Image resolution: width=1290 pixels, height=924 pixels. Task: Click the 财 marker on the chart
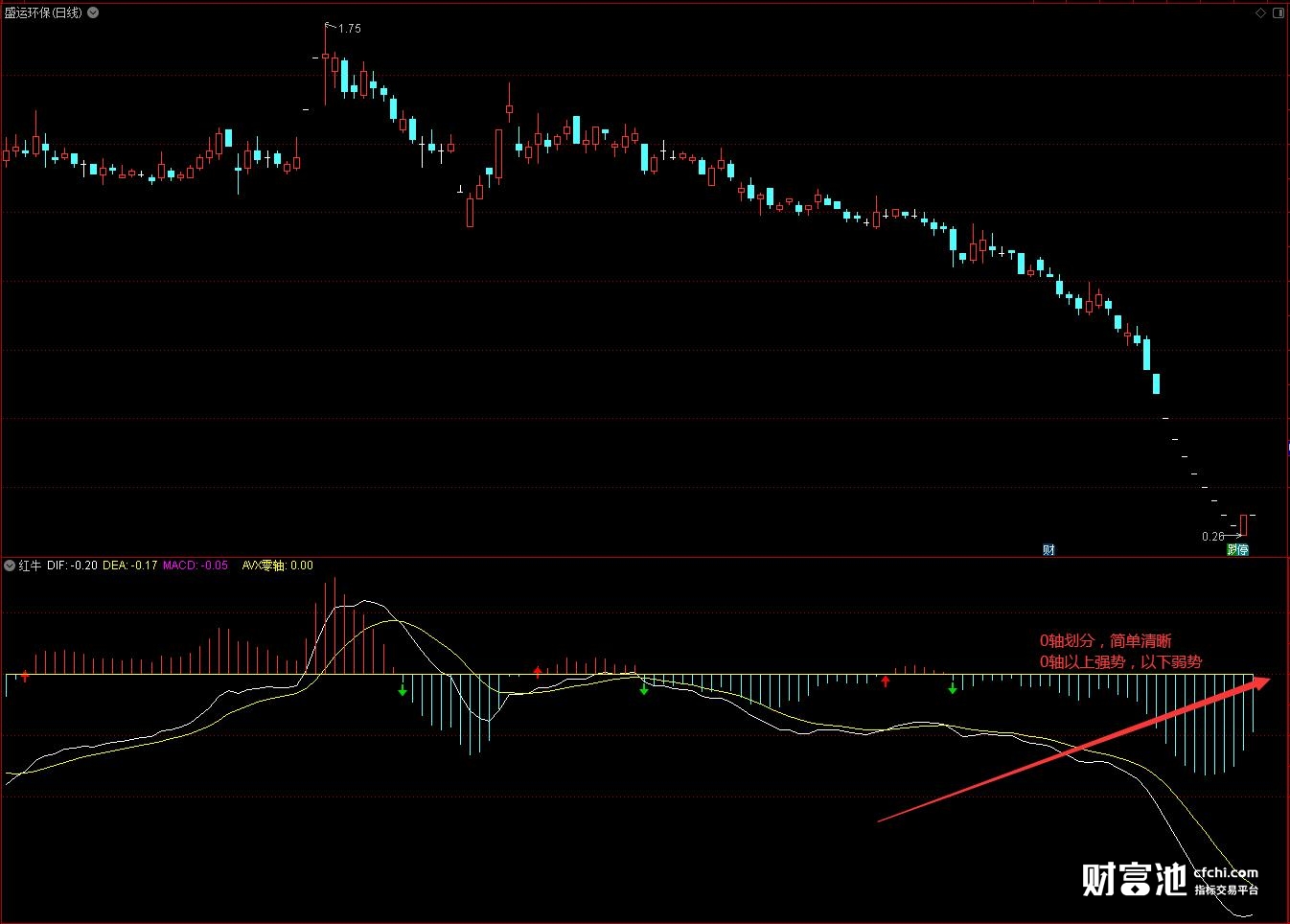1048,549
